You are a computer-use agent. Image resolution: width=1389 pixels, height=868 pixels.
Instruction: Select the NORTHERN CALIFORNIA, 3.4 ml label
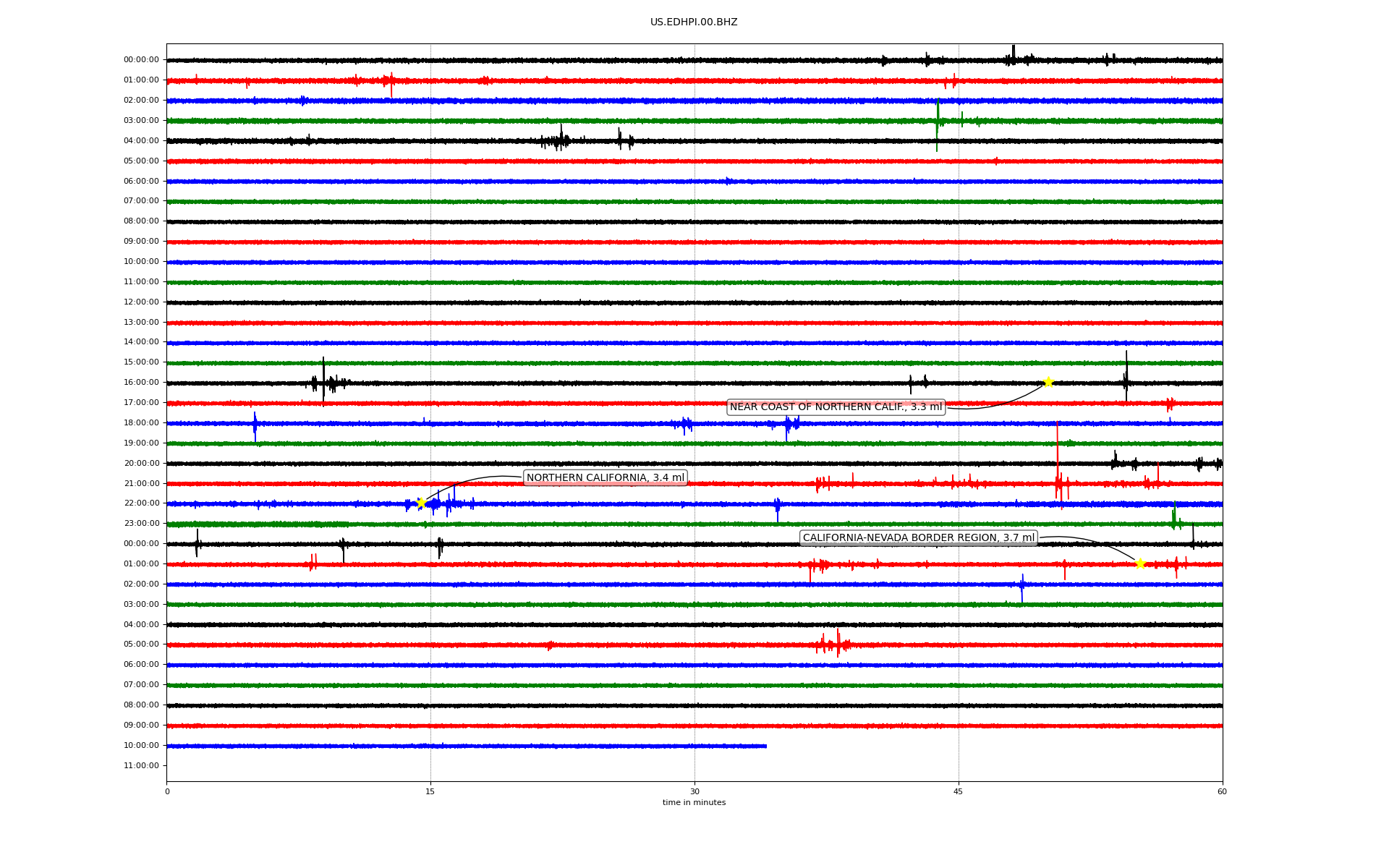(x=605, y=477)
